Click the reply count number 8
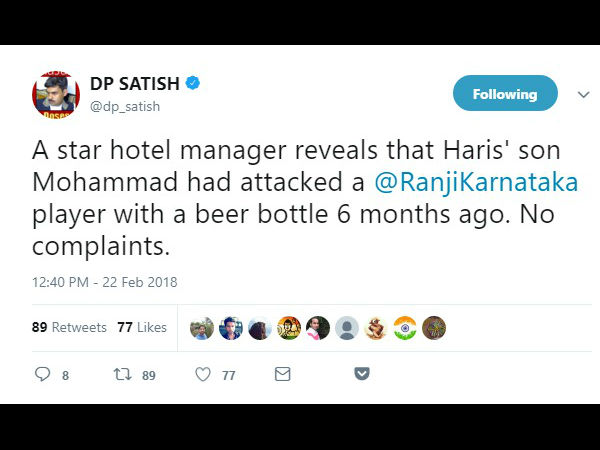This screenshot has height=450, width=600. tap(65, 375)
